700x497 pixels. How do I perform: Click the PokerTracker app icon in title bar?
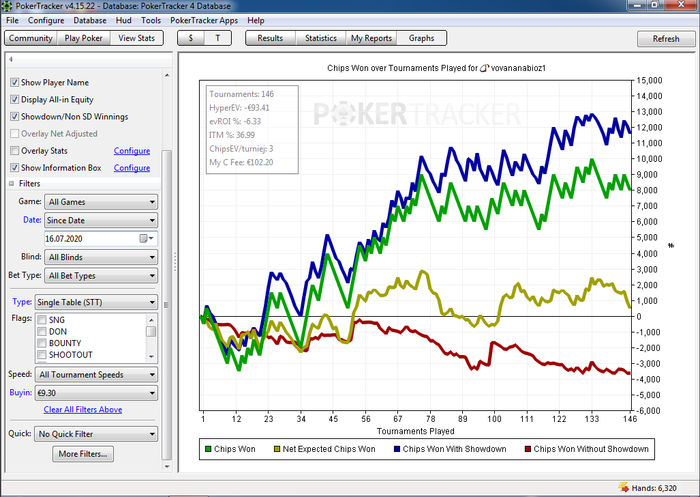7,6
